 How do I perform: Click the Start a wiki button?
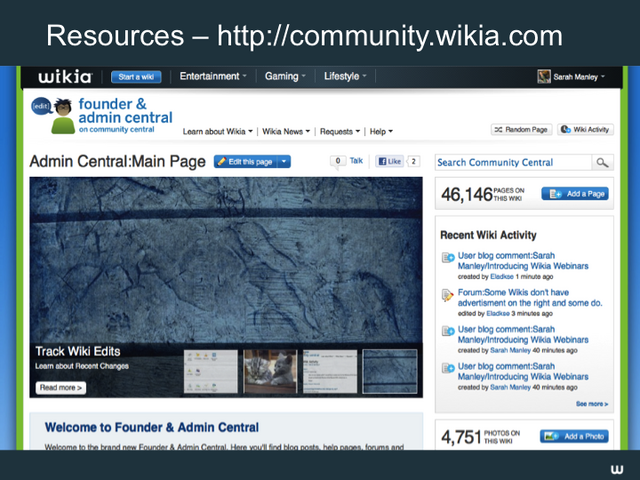[x=136, y=77]
